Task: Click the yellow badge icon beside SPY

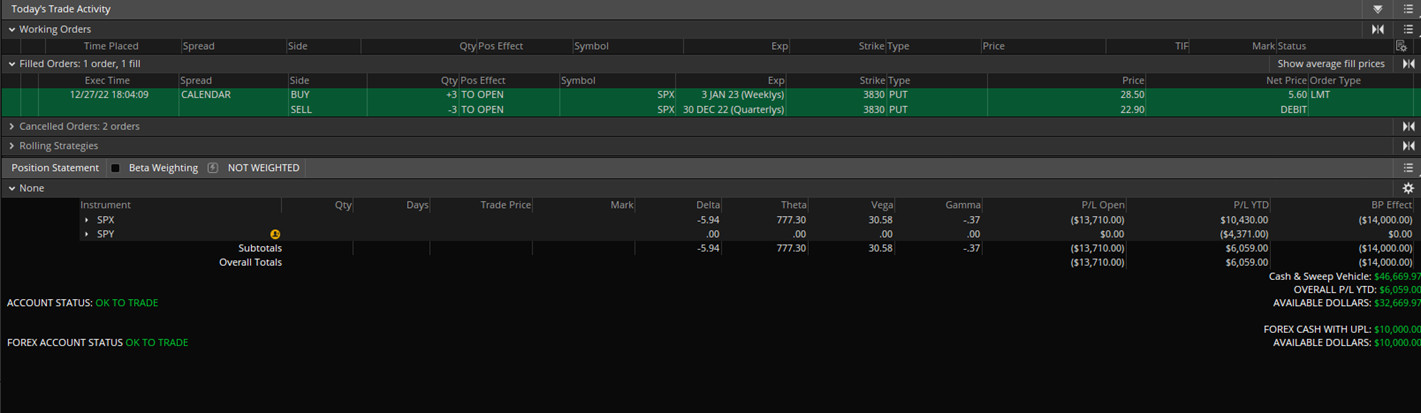Action: pyautogui.click(x=275, y=234)
